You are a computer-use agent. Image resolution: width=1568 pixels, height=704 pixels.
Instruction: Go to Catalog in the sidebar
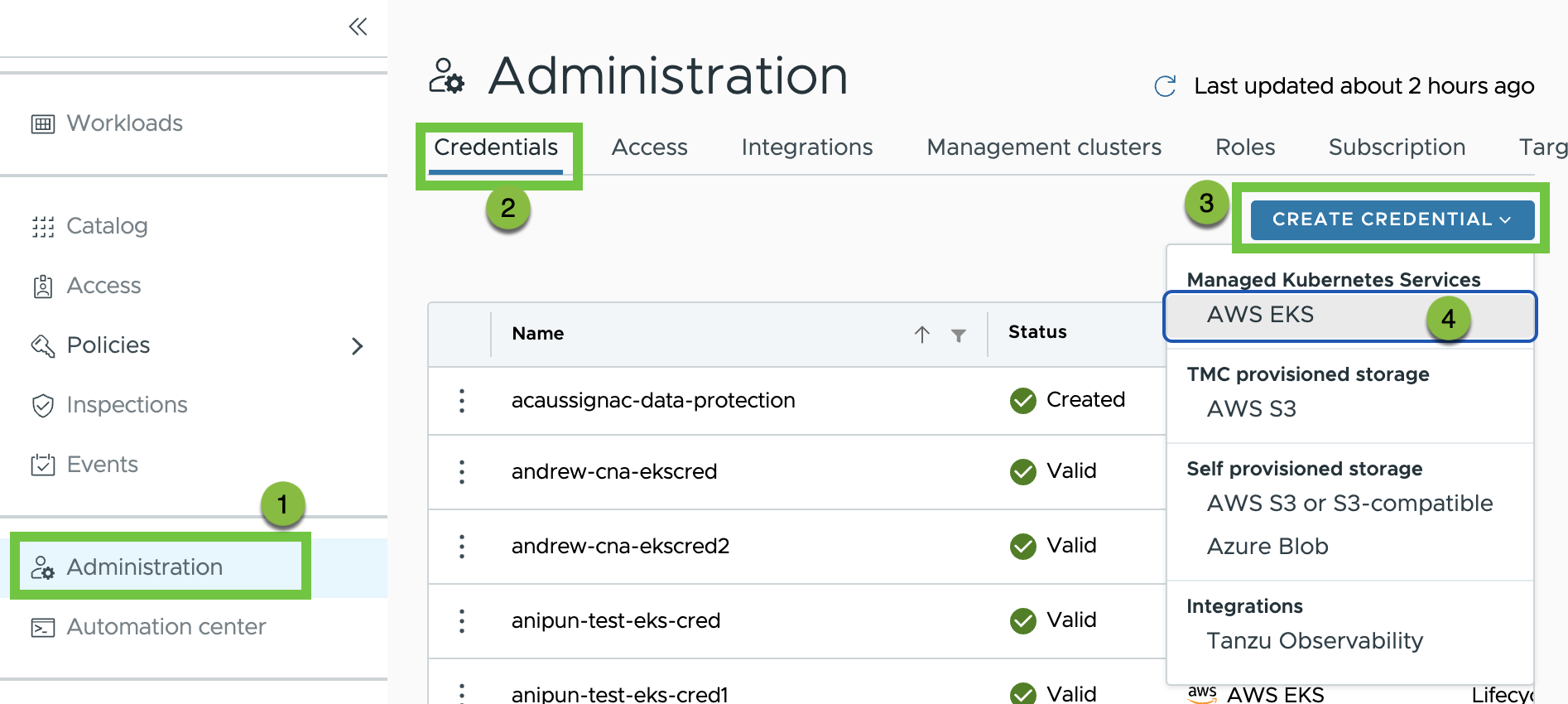pos(107,226)
